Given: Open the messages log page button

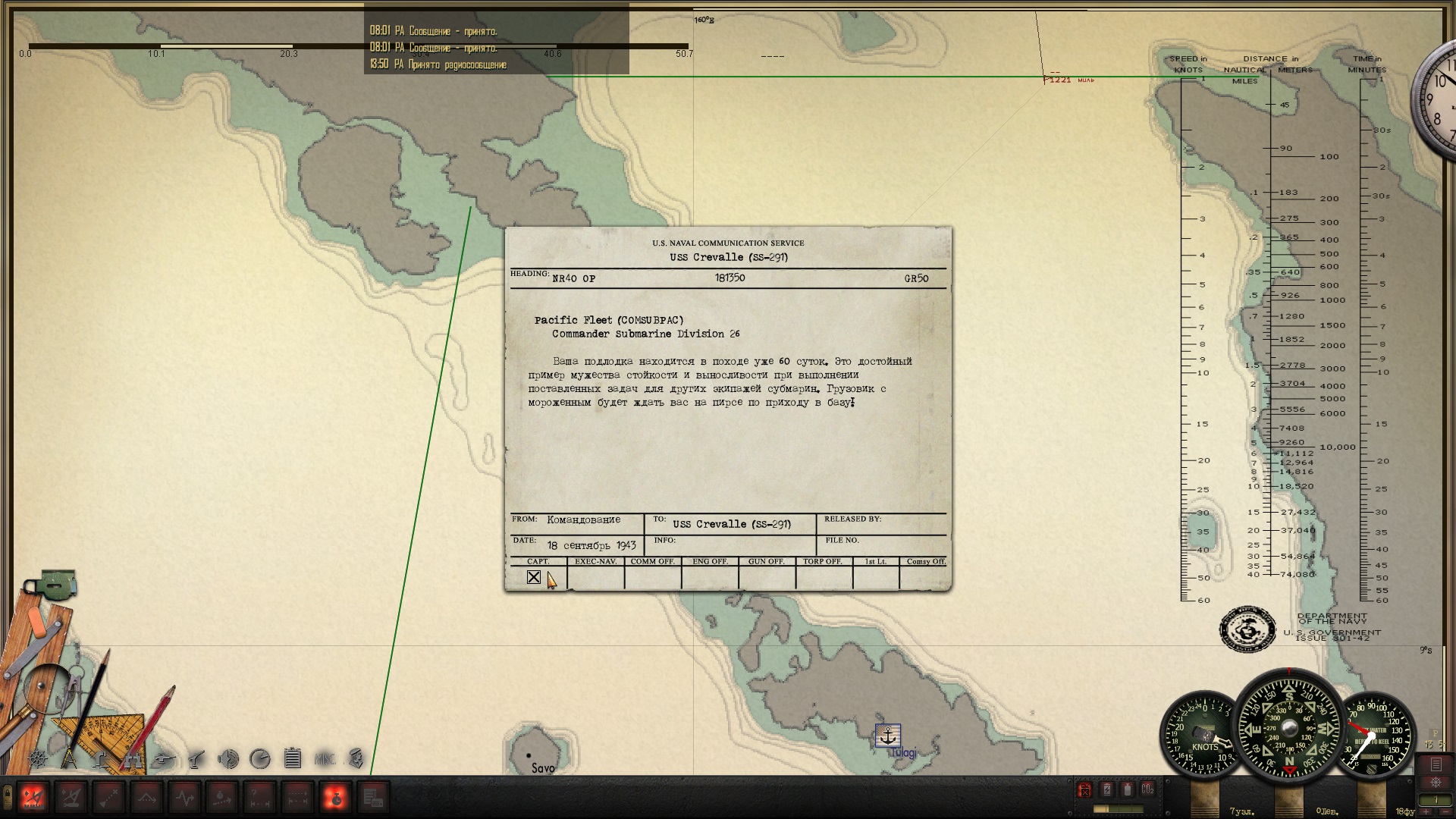Looking at the screenshot, I should [x=1436, y=764].
